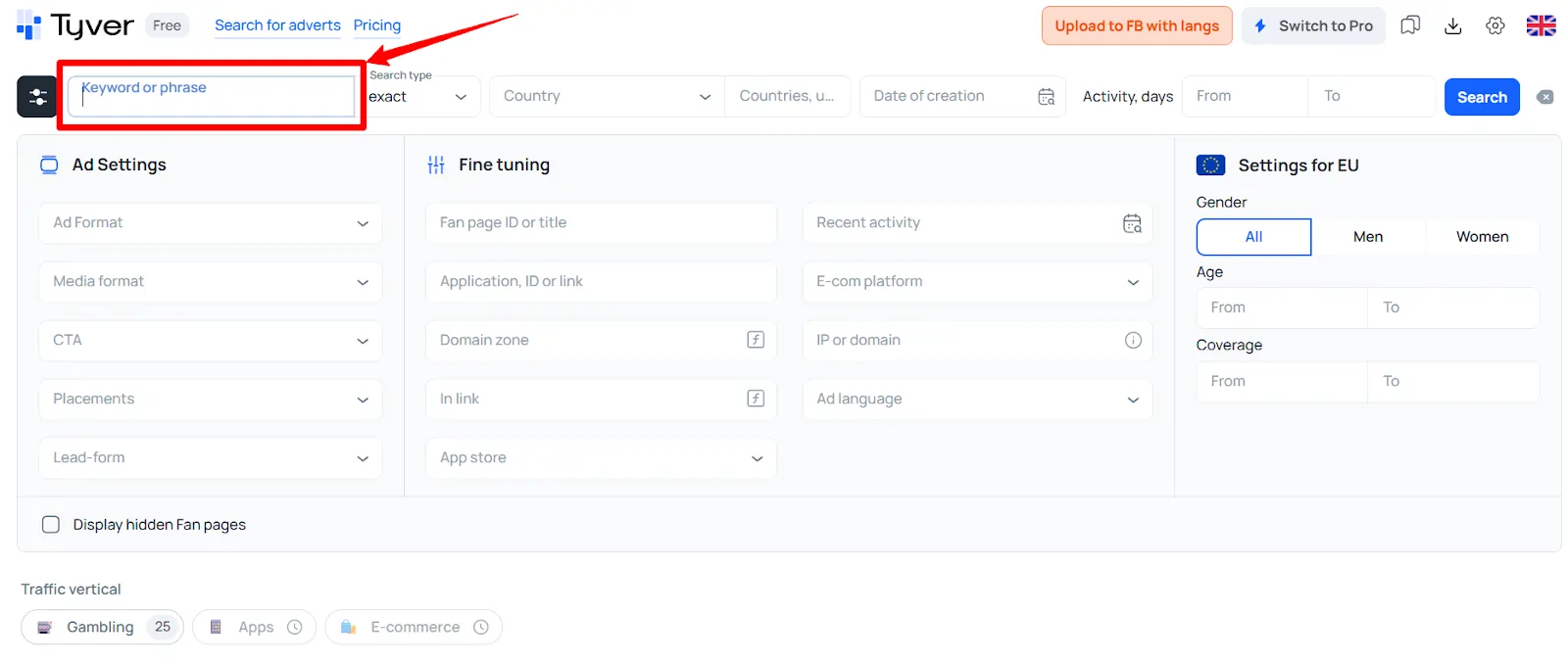Select All gender option

pos(1253,237)
